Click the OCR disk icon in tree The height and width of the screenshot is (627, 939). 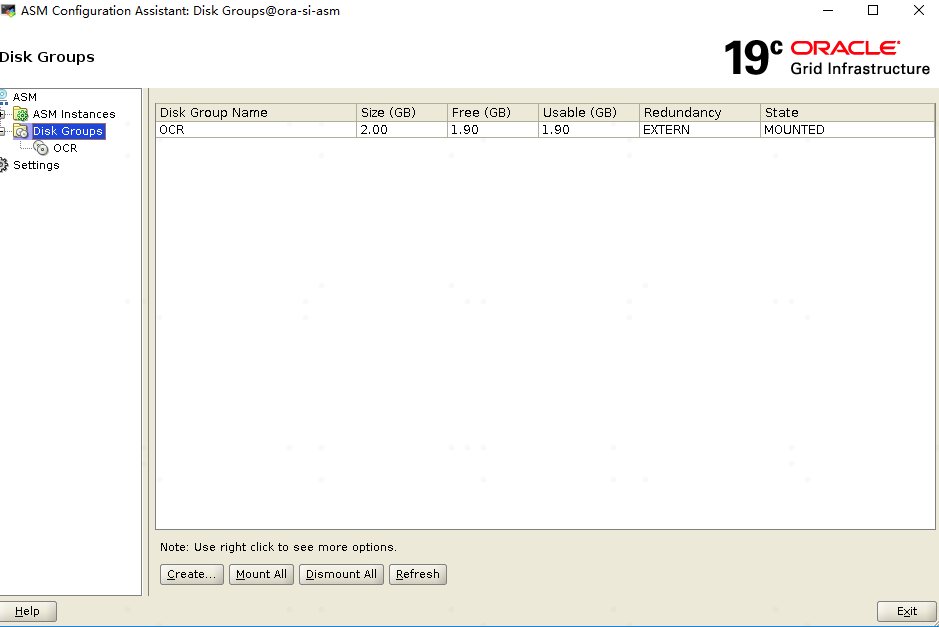[x=41, y=148]
